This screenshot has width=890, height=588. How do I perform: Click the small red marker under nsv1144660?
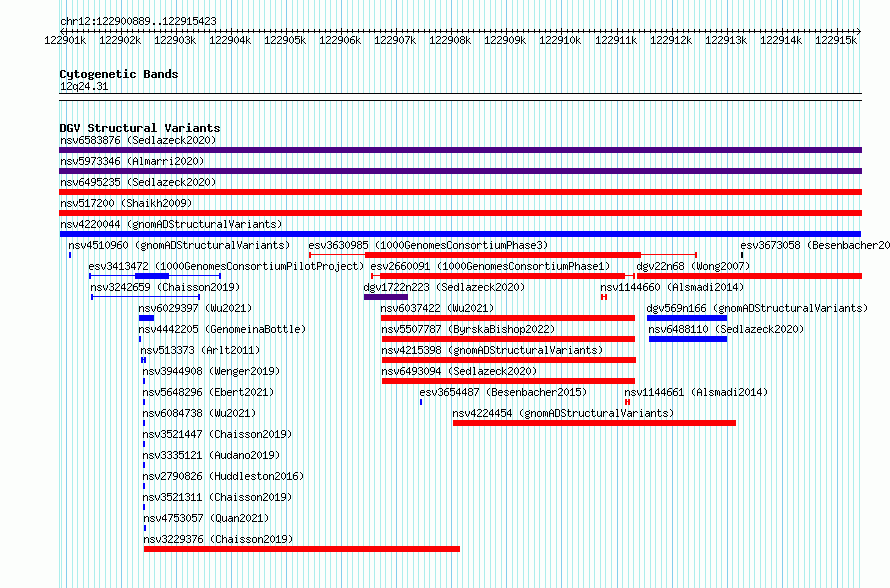(x=604, y=297)
